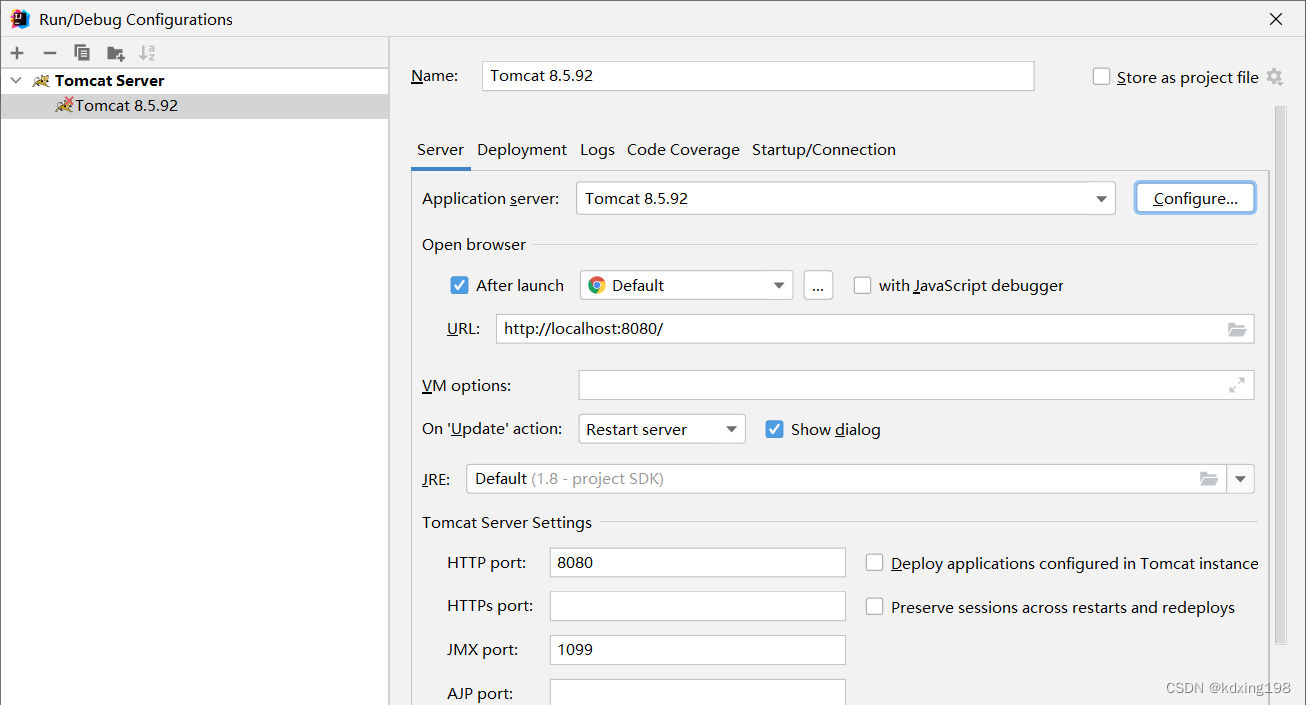Enable with JavaScript debugger checkbox
Image resolution: width=1306 pixels, height=705 pixels.
[862, 285]
